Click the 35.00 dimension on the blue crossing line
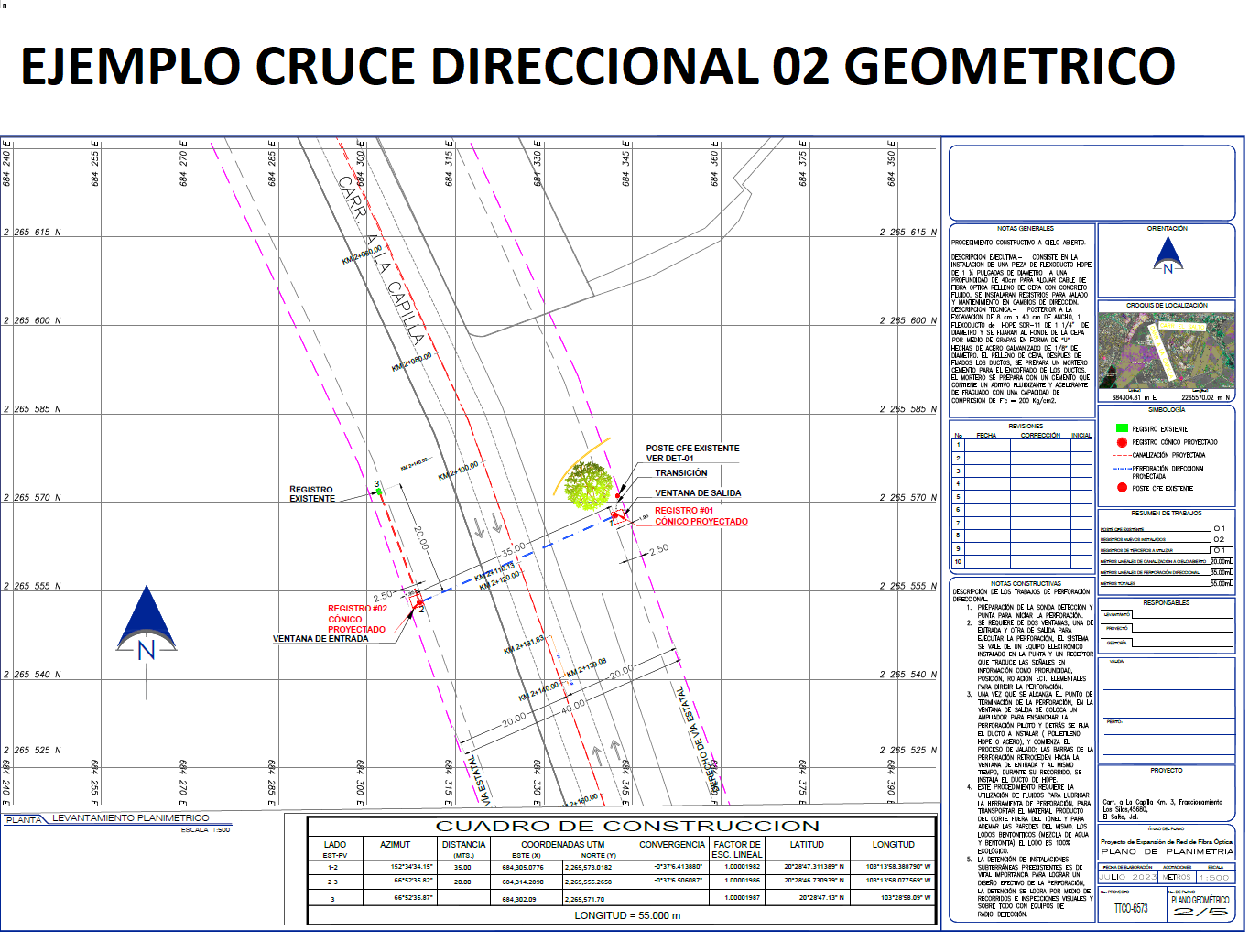1260x952 pixels. (x=514, y=549)
